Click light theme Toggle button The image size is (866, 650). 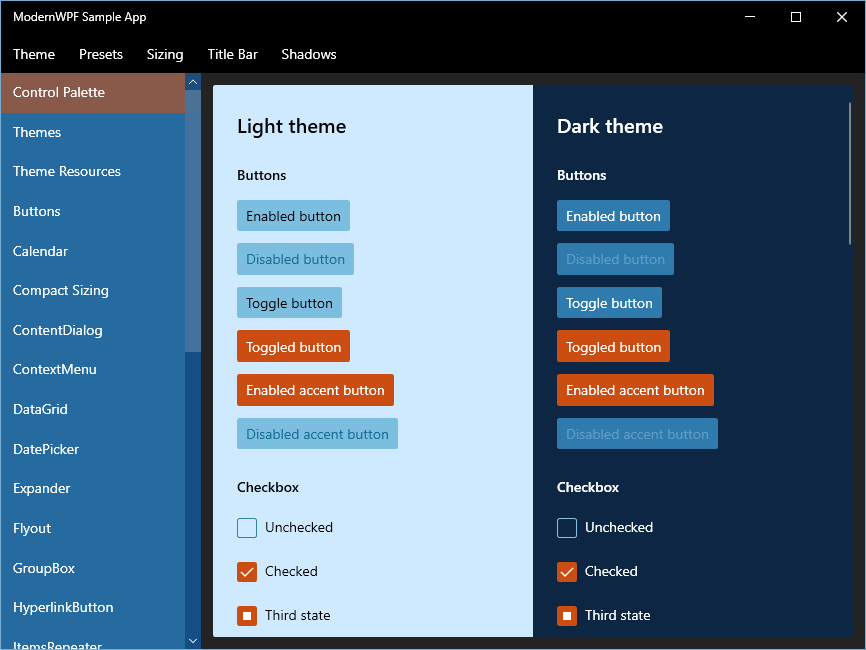point(289,303)
